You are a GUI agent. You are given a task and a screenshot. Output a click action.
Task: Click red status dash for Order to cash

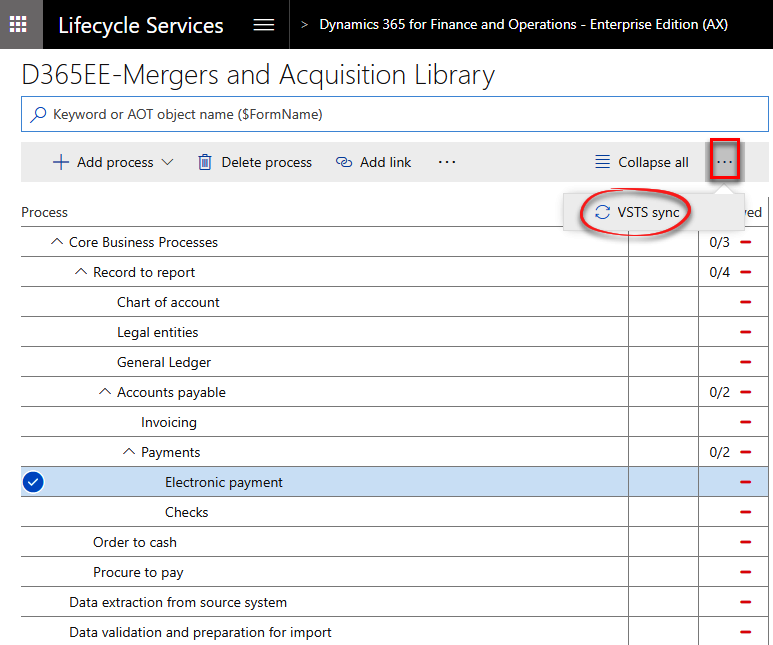[745, 542]
